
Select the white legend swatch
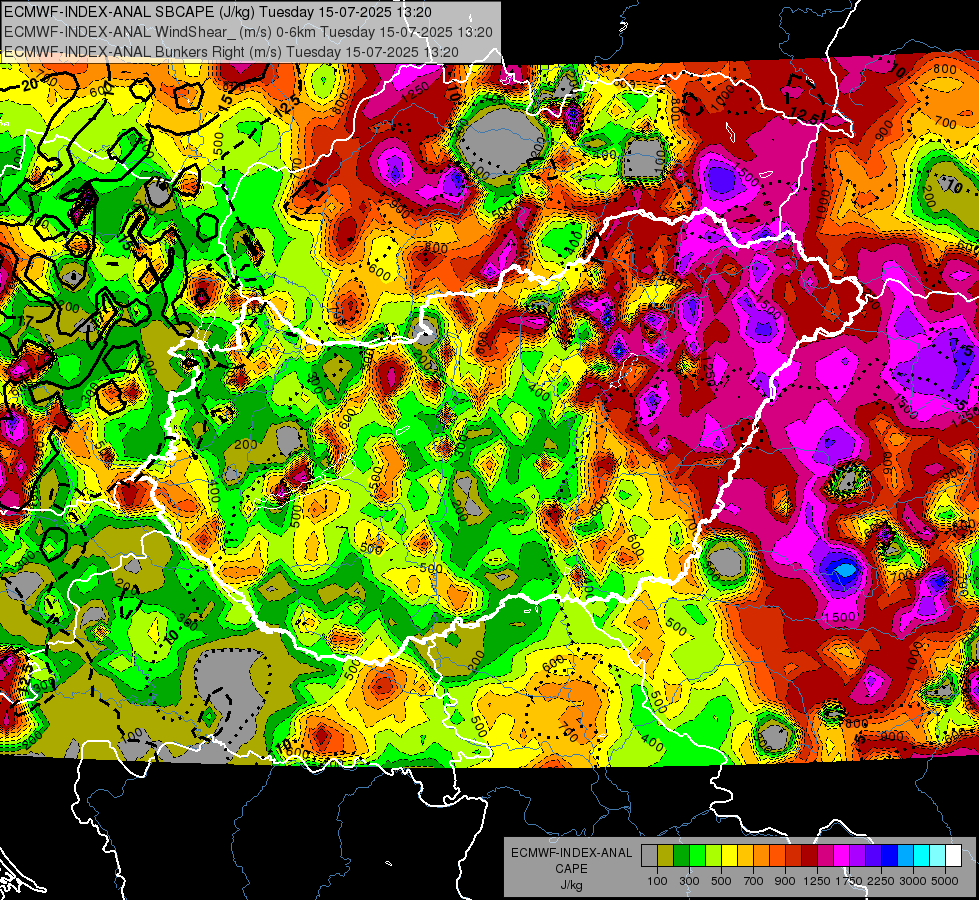coord(953,855)
